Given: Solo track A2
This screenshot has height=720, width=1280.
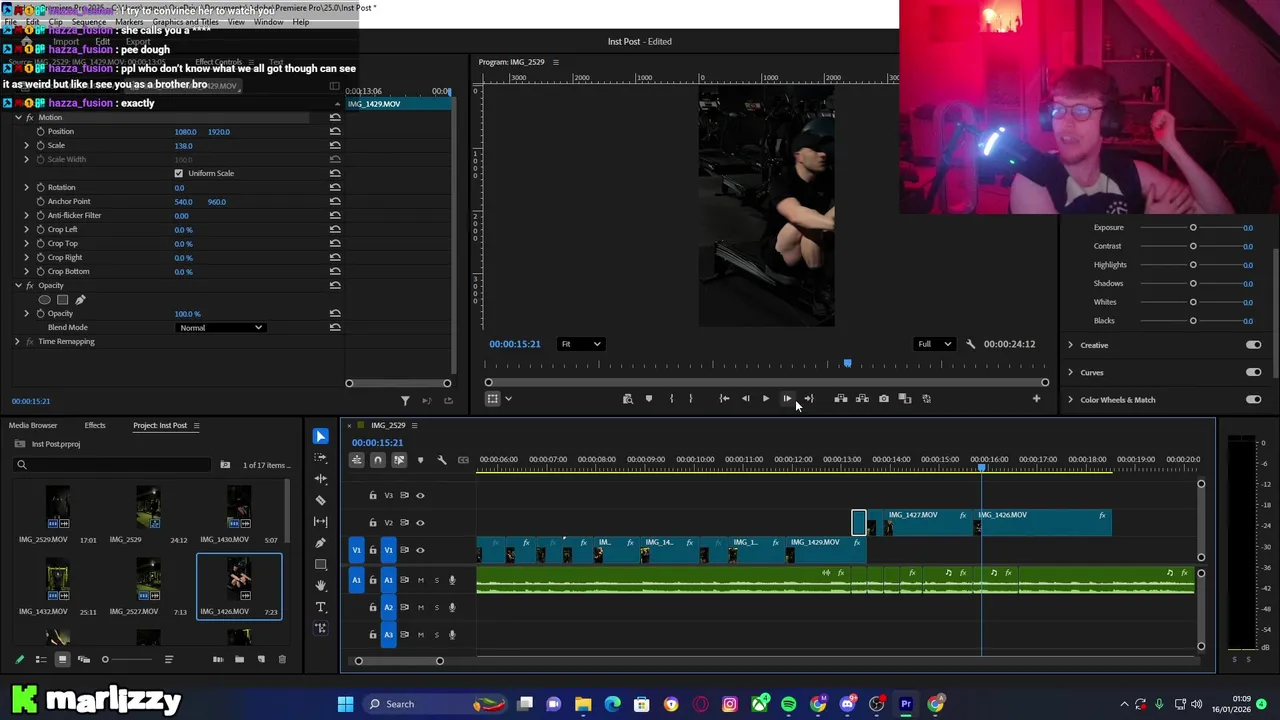Looking at the screenshot, I should pyautogui.click(x=436, y=607).
